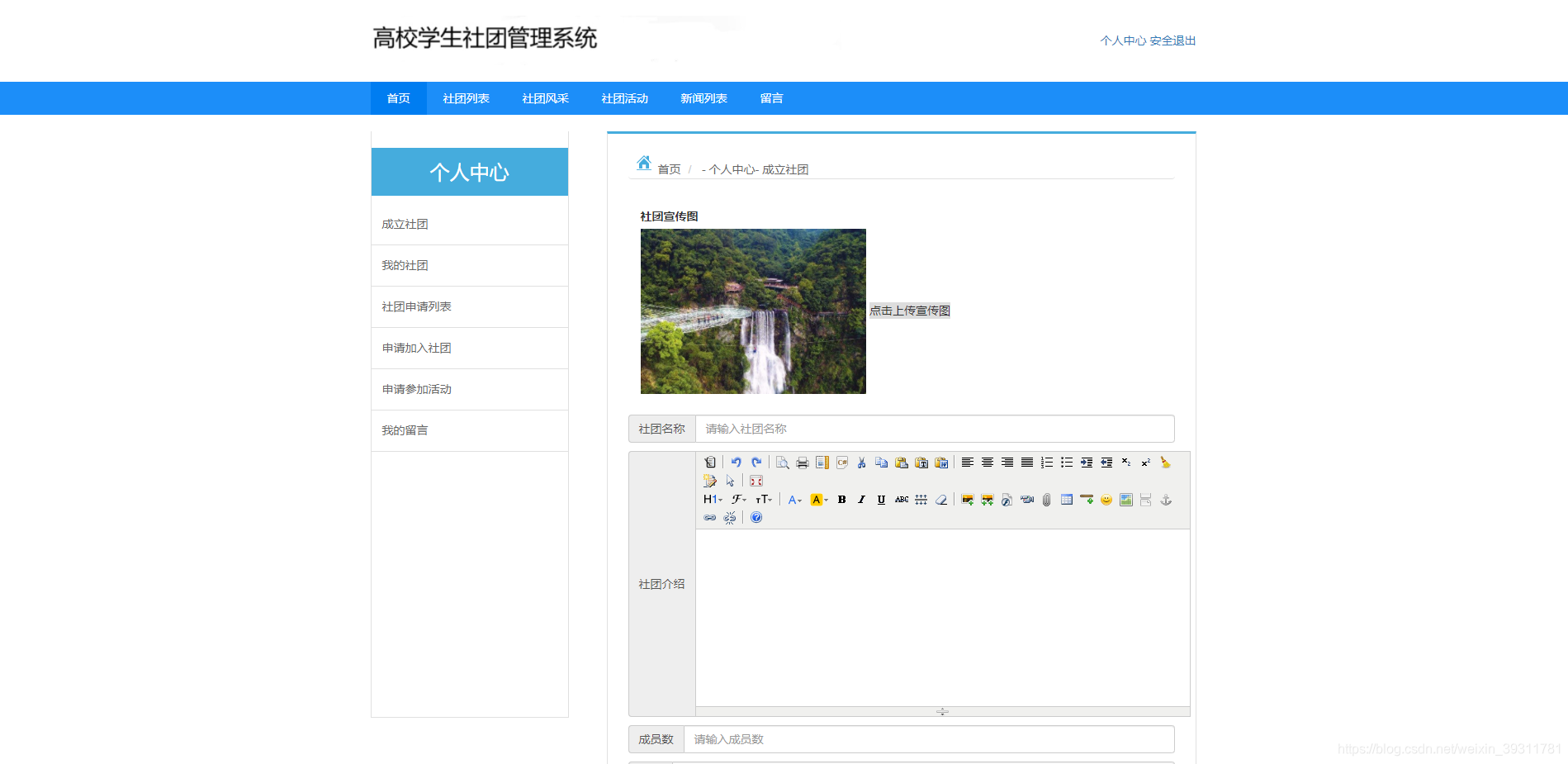Undo the last edit in editor
Screen dimensions: 1568x764
[x=736, y=463]
